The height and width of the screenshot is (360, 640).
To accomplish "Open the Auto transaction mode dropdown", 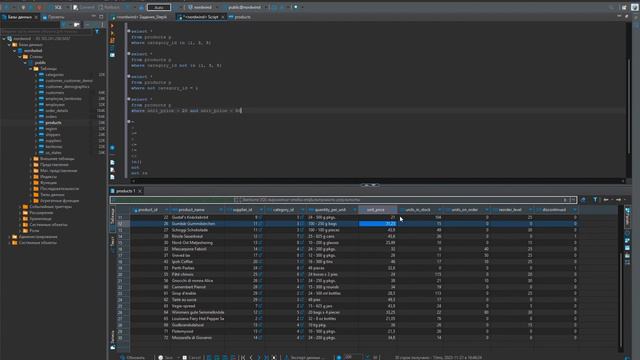I will [x=159, y=7].
